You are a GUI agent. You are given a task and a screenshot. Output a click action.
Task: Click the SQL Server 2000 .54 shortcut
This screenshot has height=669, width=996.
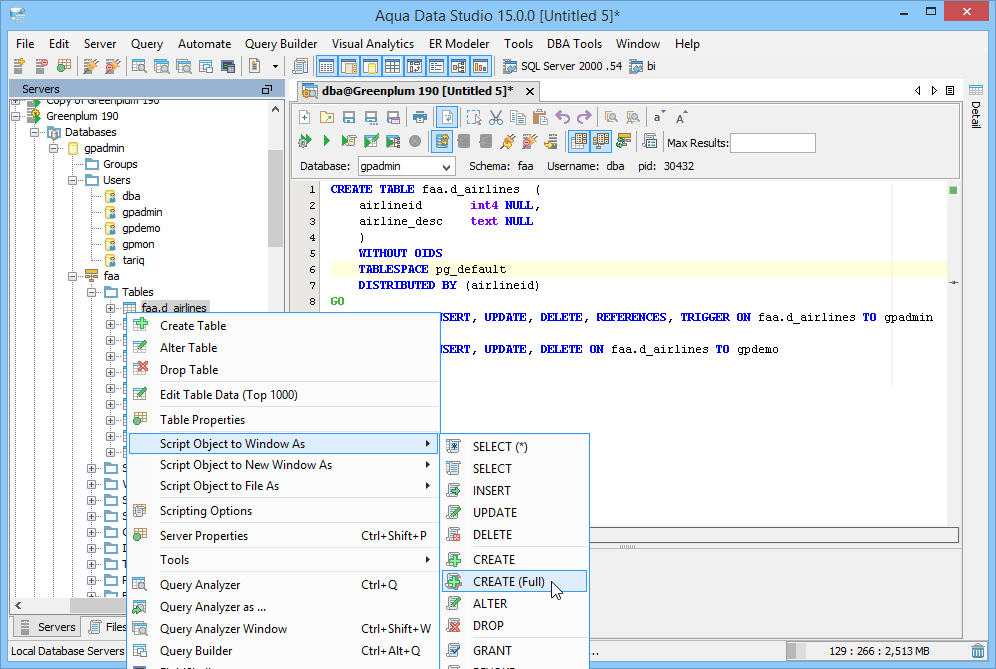(x=563, y=66)
